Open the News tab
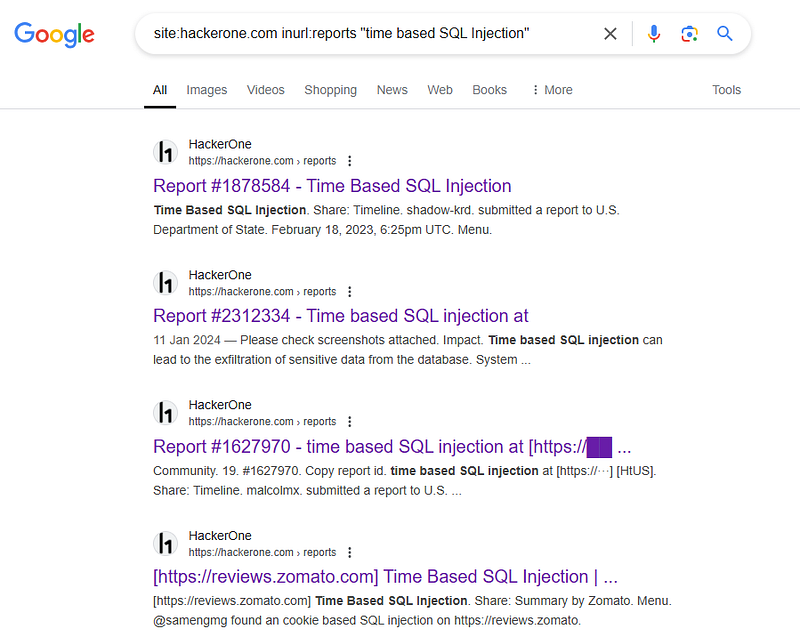 pyautogui.click(x=392, y=90)
